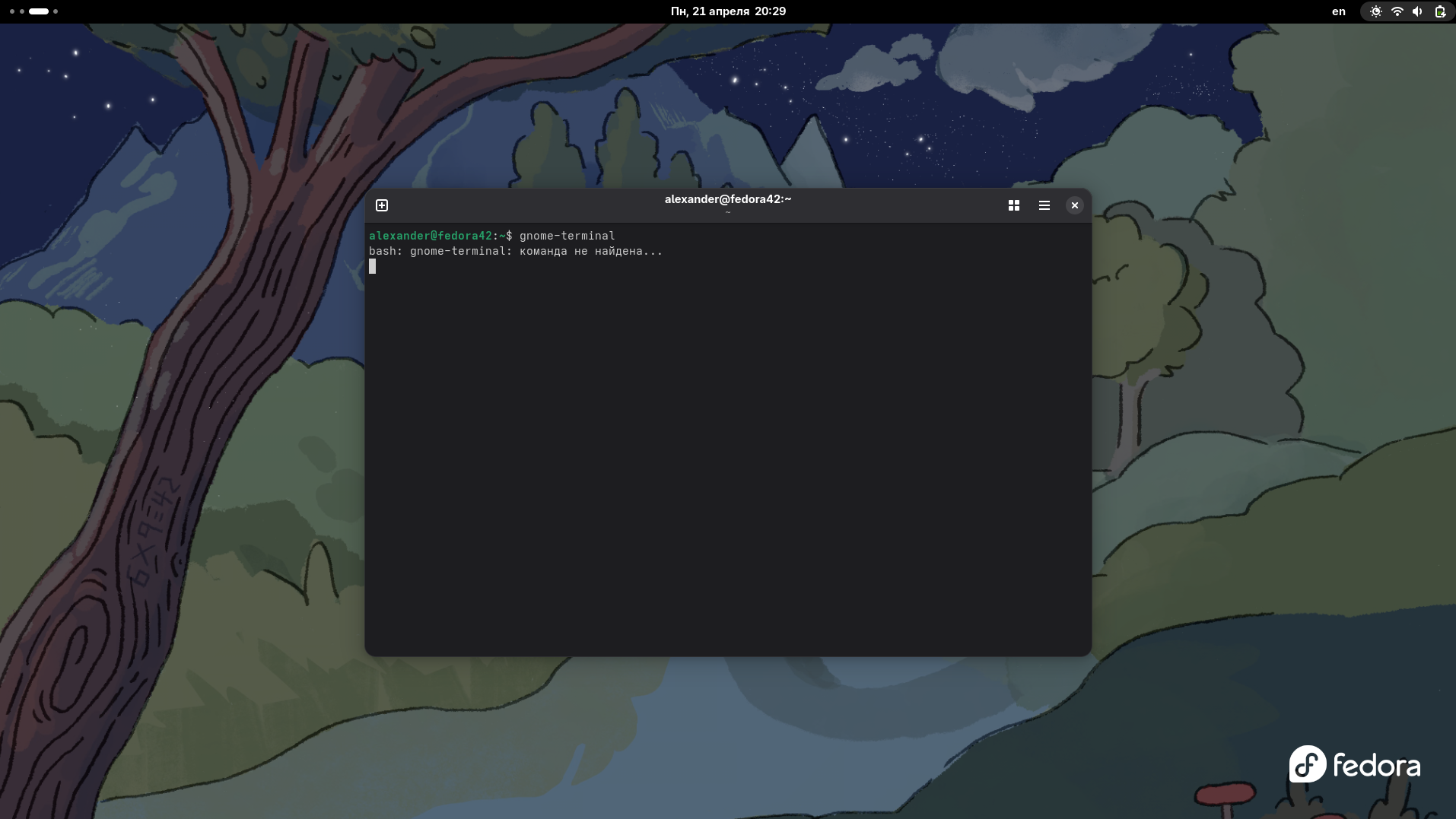Show the terminal tab overview grid
1456x819 pixels.
click(x=1014, y=205)
